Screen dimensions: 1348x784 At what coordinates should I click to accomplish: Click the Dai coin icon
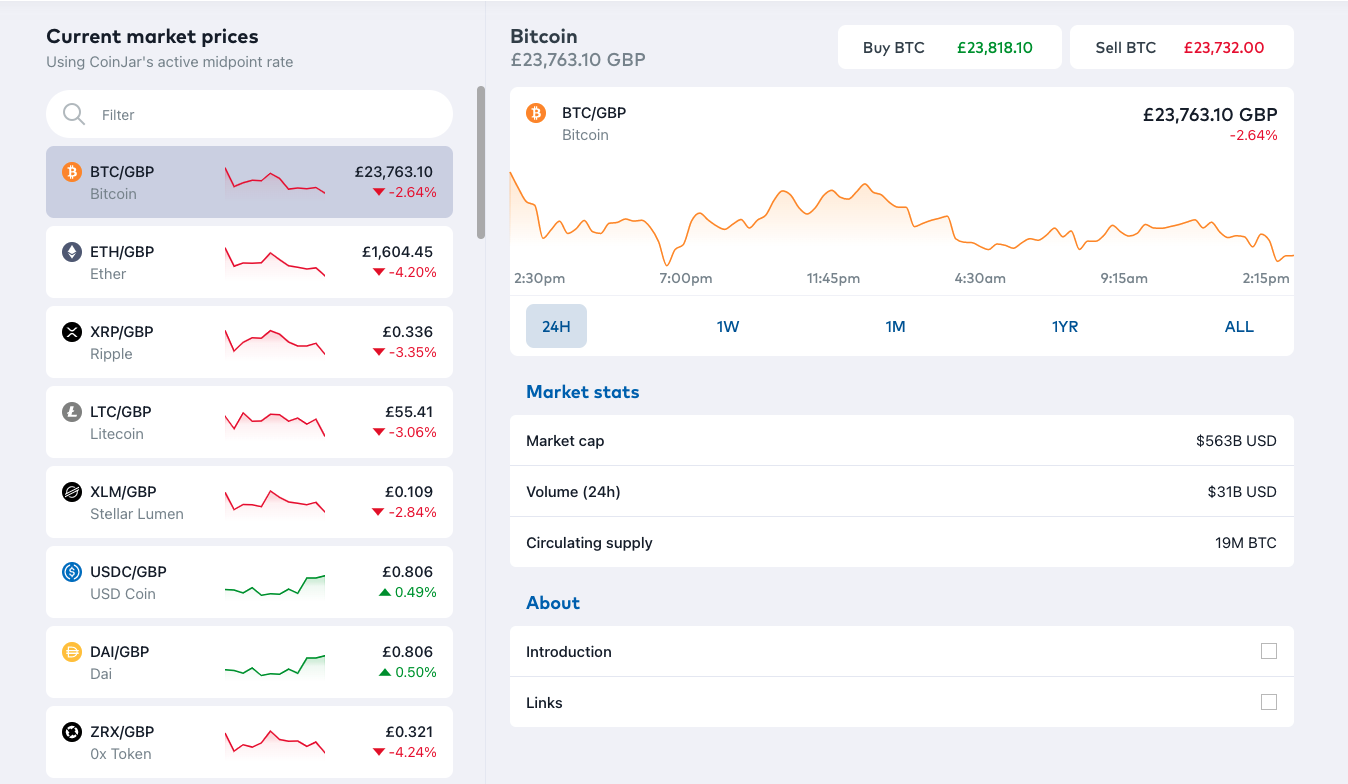[x=72, y=652]
